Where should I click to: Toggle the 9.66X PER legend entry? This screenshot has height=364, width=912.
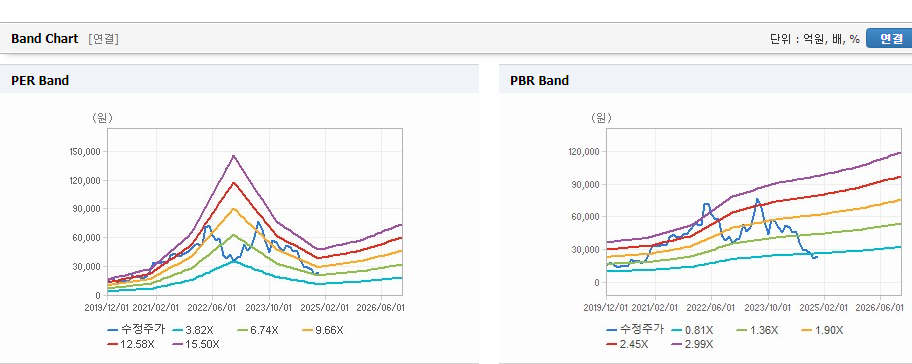tap(323, 330)
